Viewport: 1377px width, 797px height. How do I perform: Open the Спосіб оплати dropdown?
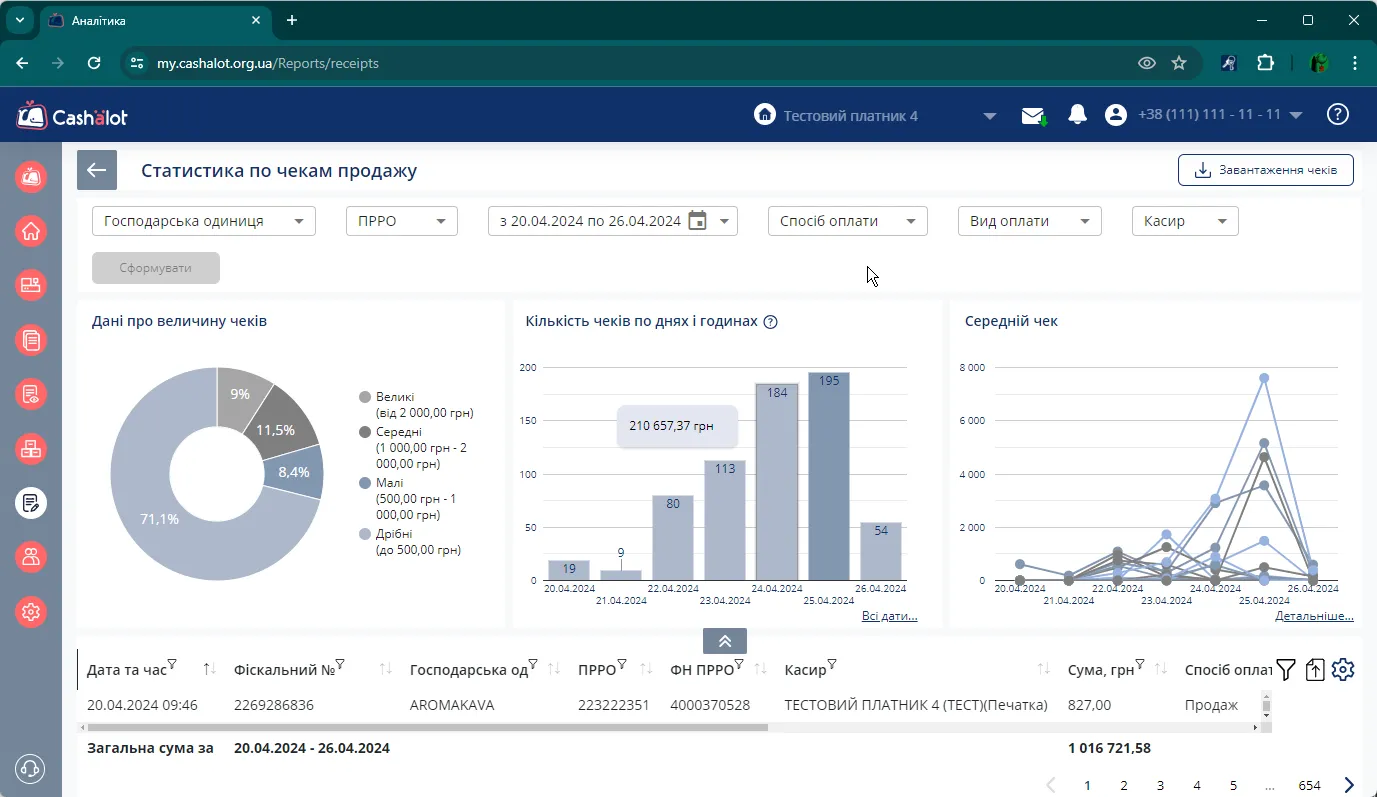(848, 221)
